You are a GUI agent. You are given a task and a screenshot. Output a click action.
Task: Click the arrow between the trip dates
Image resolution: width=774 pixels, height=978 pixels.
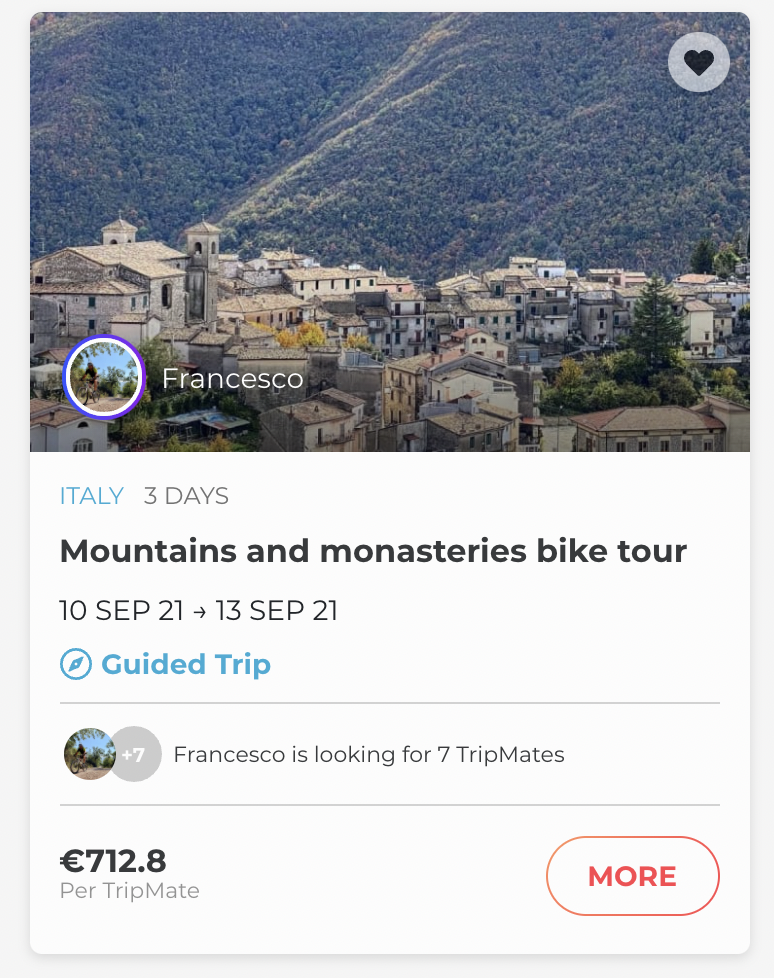(x=199, y=611)
